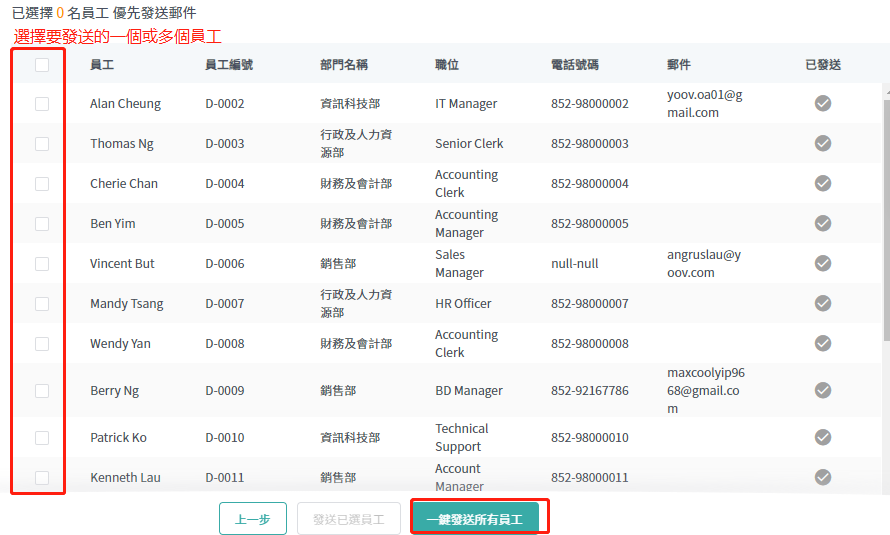
Task: Send to all with 一鍵發送所有員工
Action: tap(475, 519)
